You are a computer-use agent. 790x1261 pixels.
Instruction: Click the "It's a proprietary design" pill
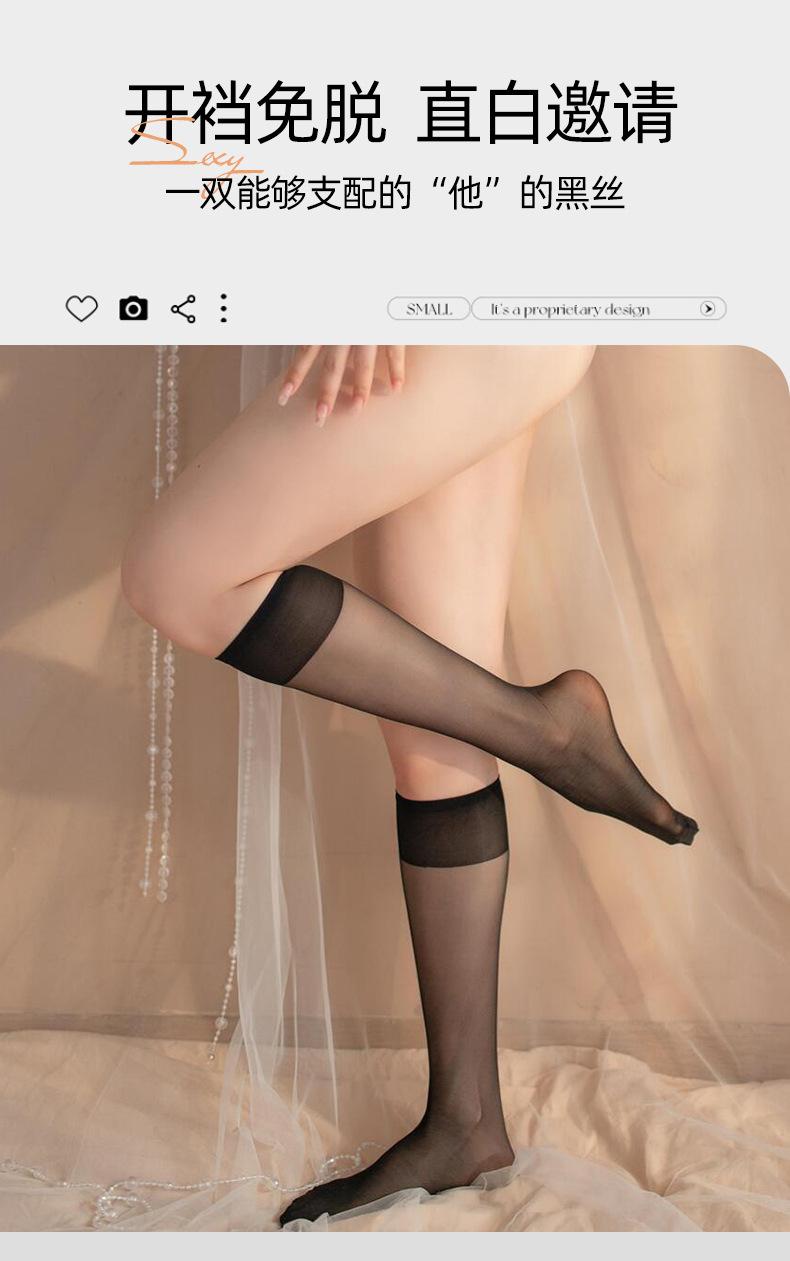pyautogui.click(x=598, y=309)
